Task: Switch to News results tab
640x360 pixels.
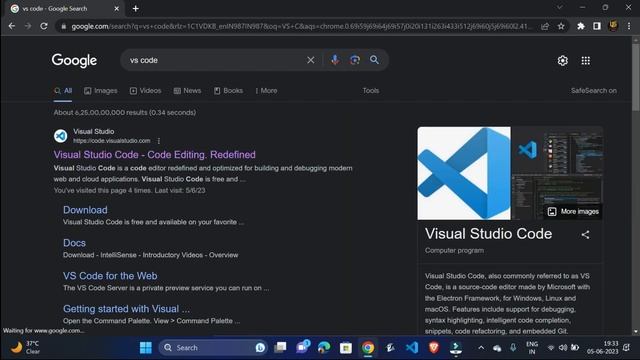Action: coord(187,91)
